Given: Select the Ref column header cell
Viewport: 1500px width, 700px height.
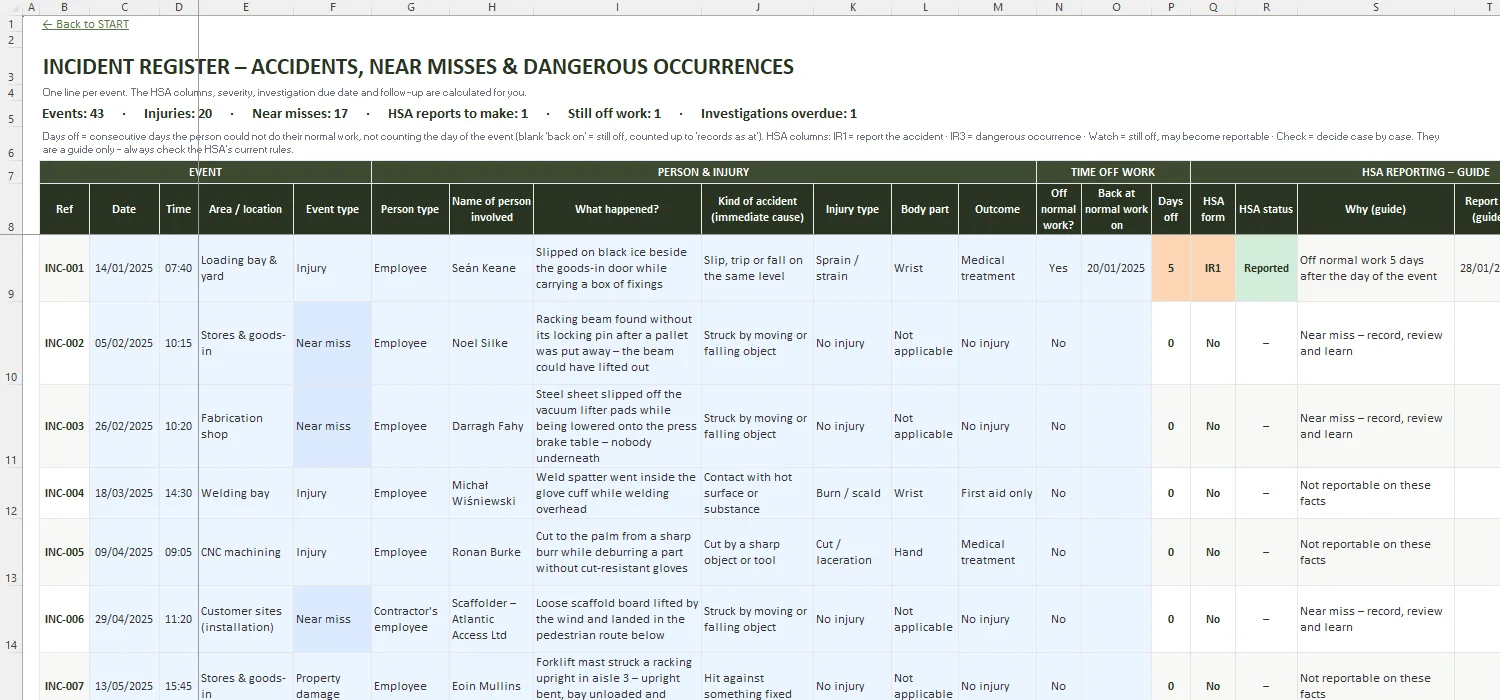Looking at the screenshot, I should pos(65,209).
